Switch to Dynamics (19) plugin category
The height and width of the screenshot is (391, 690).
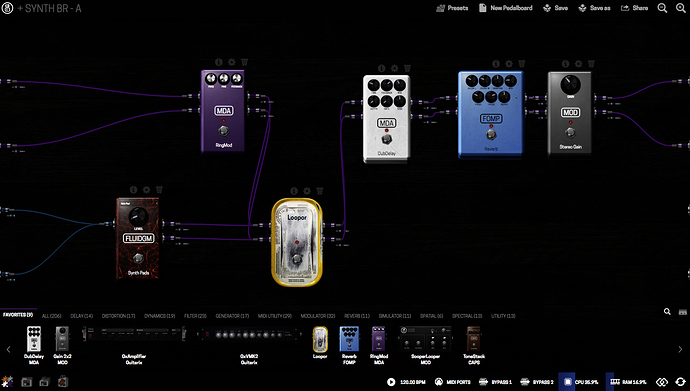point(160,316)
